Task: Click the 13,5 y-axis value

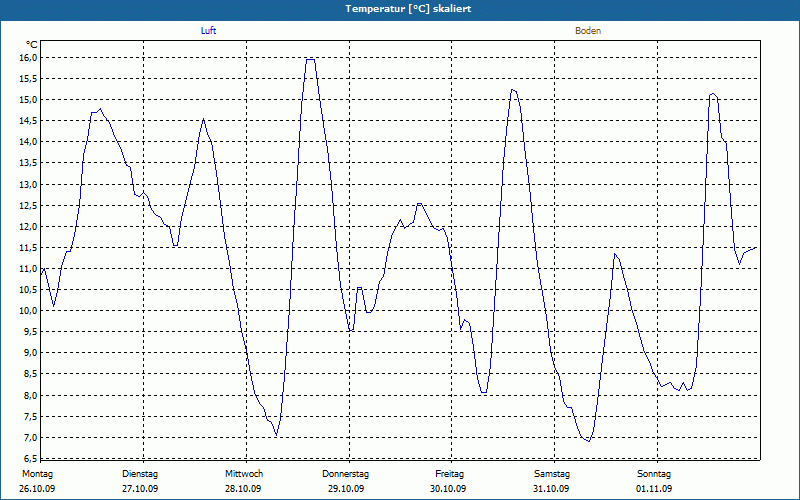Action: point(29,163)
